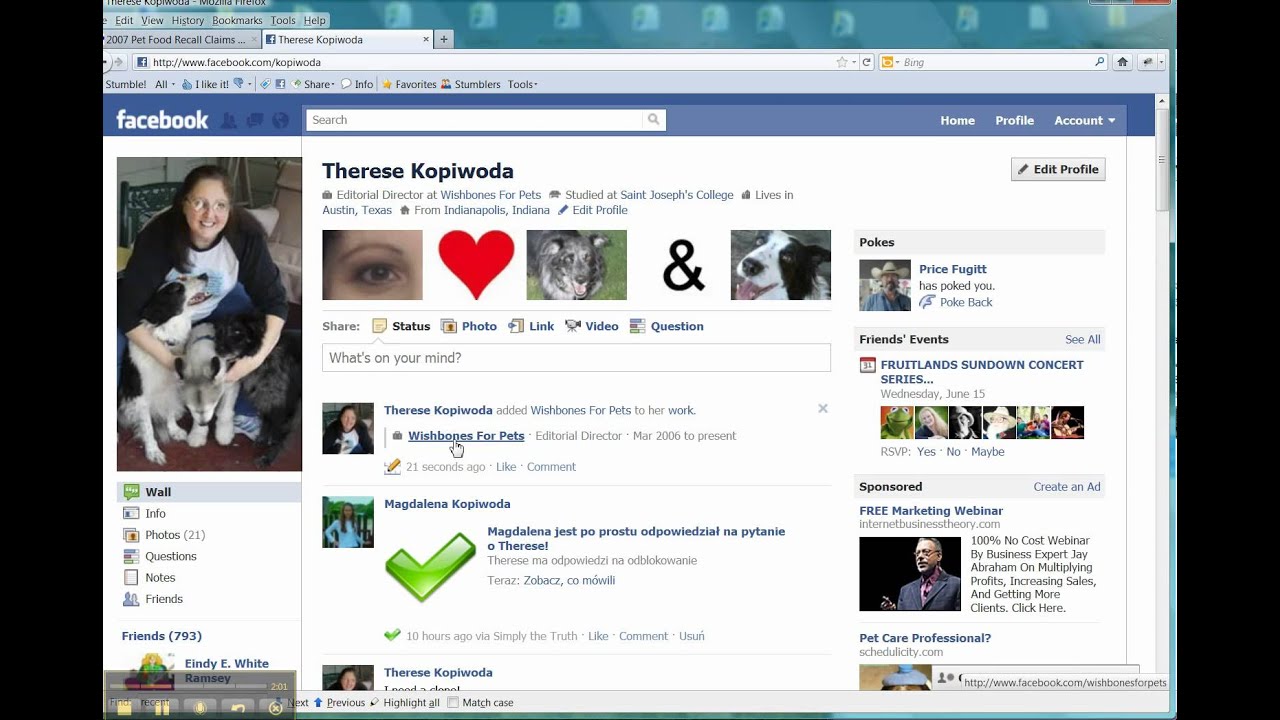Screen dimensions: 1280x720
Task: Toggle Highlight all in find bar
Action: click(405, 702)
